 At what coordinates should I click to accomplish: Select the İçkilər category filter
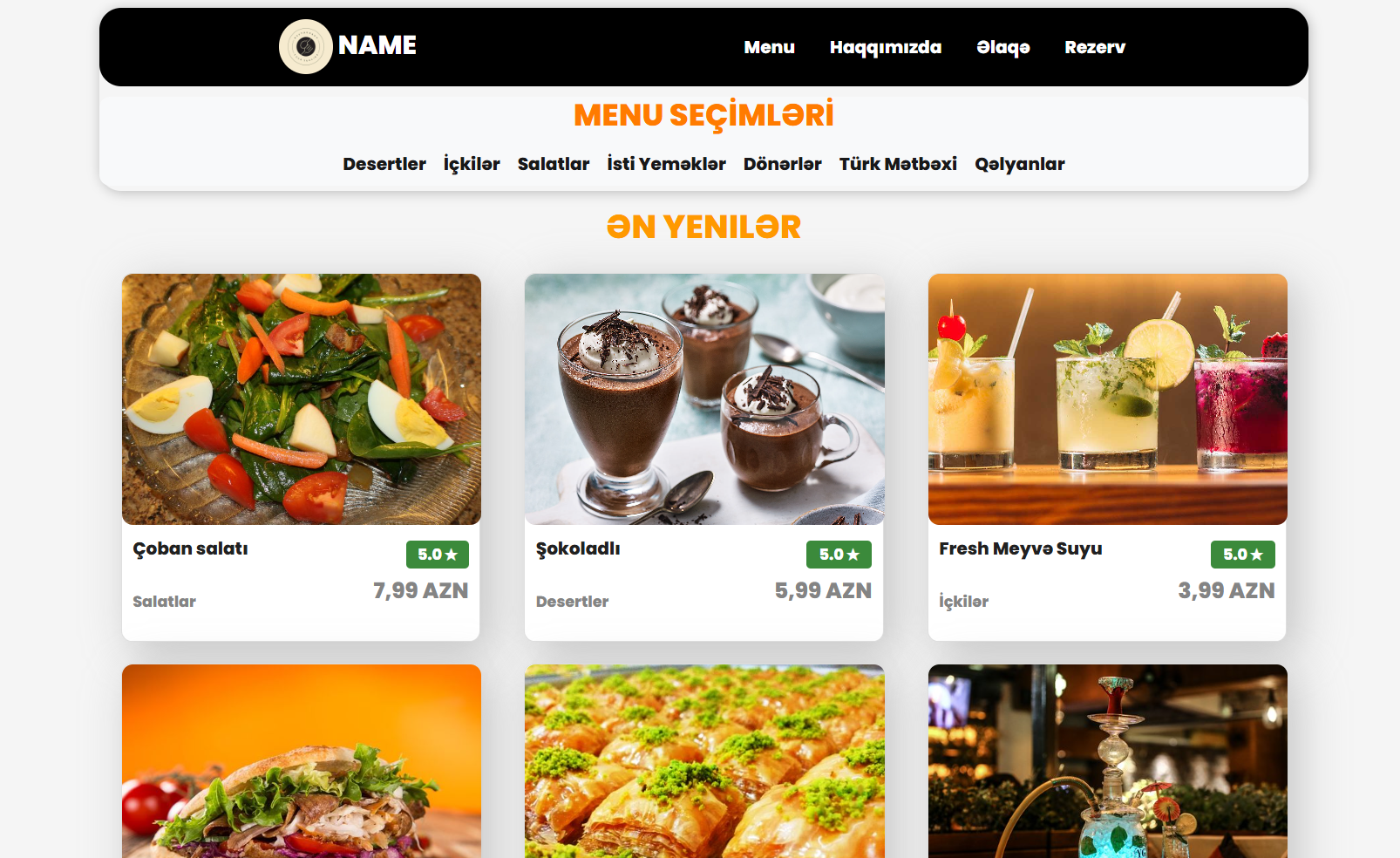(472, 164)
